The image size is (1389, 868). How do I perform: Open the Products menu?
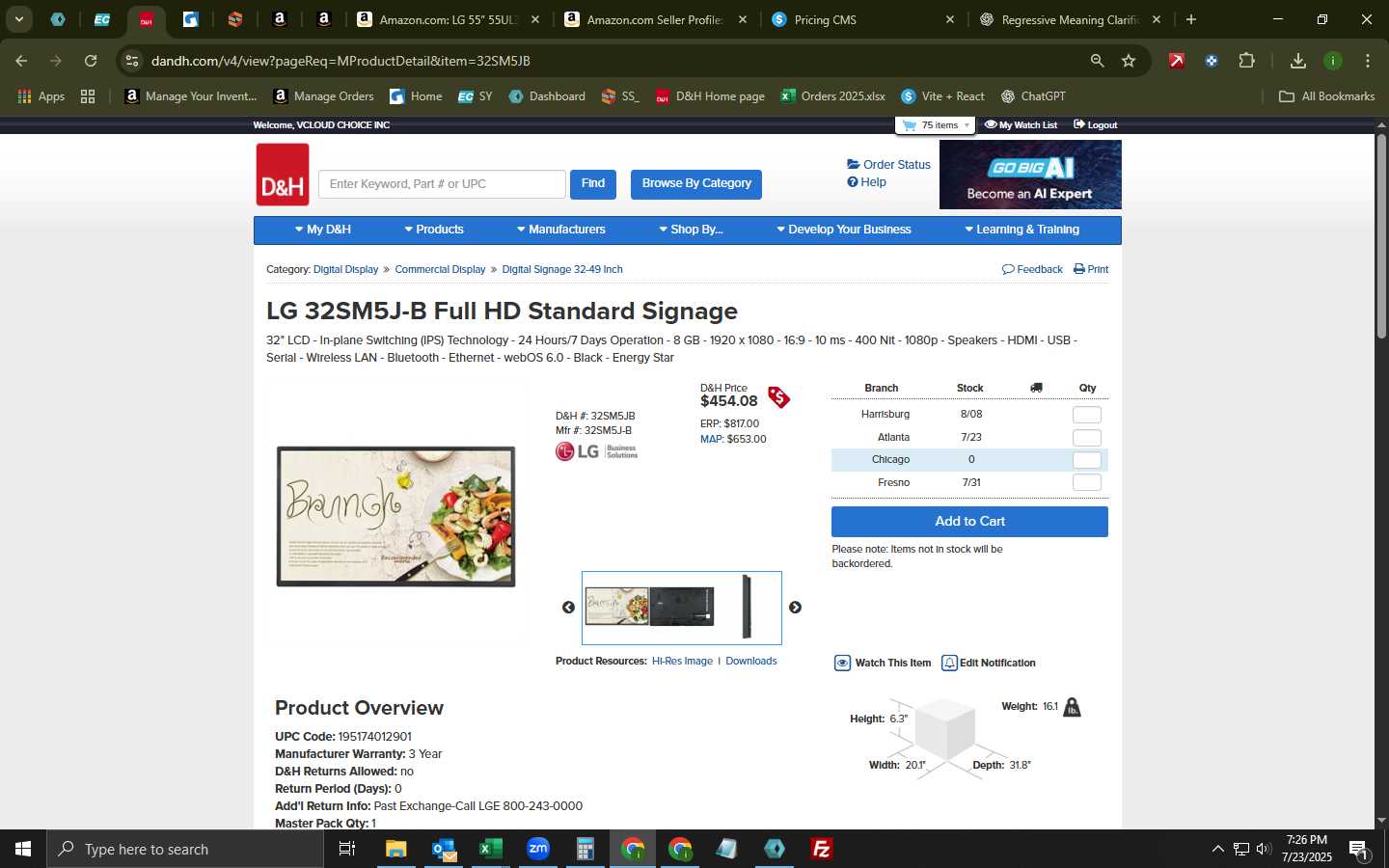434,230
